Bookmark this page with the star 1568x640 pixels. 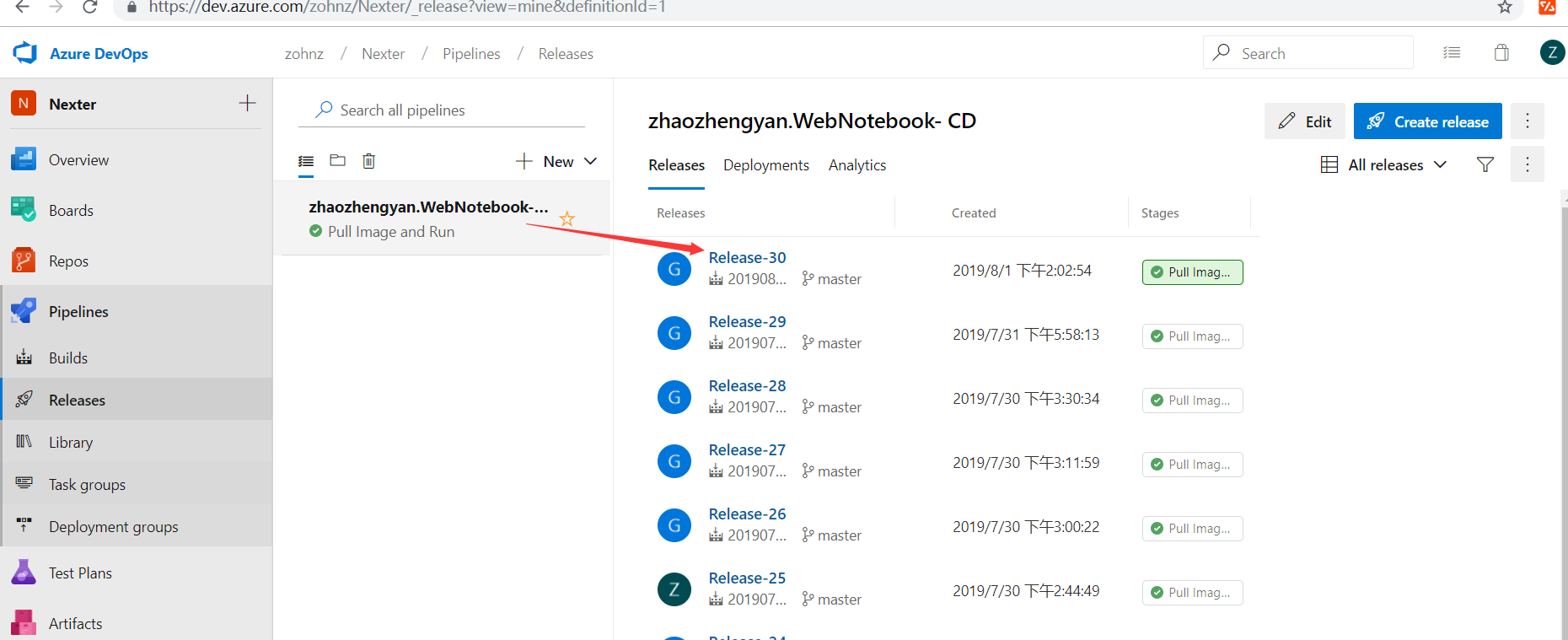pyautogui.click(x=1505, y=7)
